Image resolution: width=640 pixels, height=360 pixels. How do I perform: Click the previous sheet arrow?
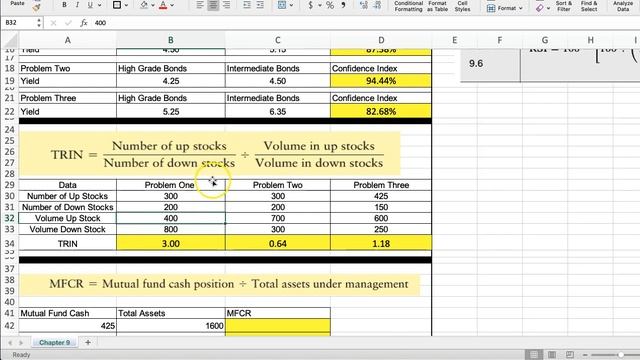[x=10, y=343]
